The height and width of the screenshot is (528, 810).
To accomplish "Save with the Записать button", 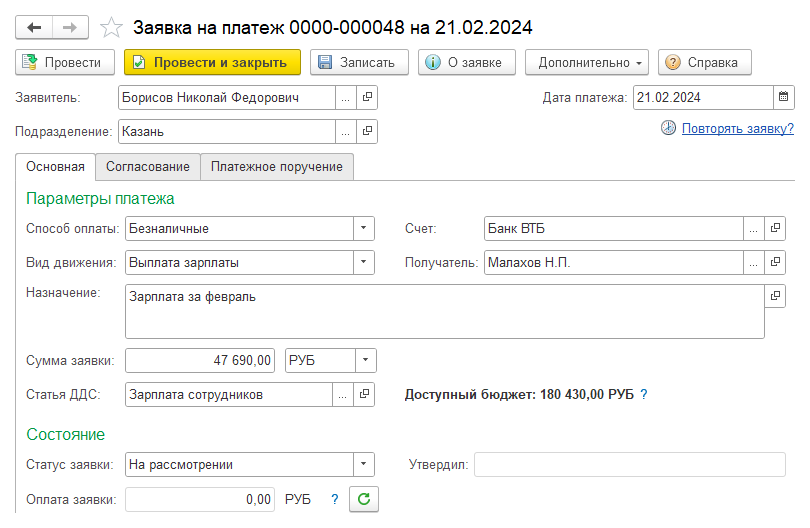I will coord(359,63).
